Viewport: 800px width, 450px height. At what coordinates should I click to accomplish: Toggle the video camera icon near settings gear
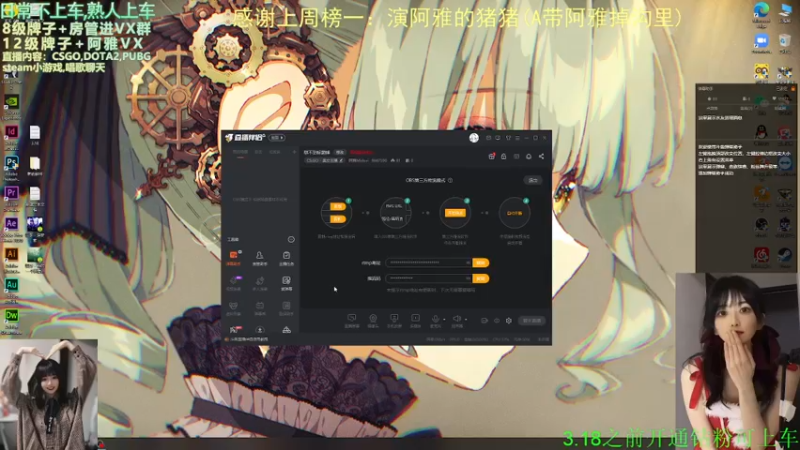coord(484,320)
